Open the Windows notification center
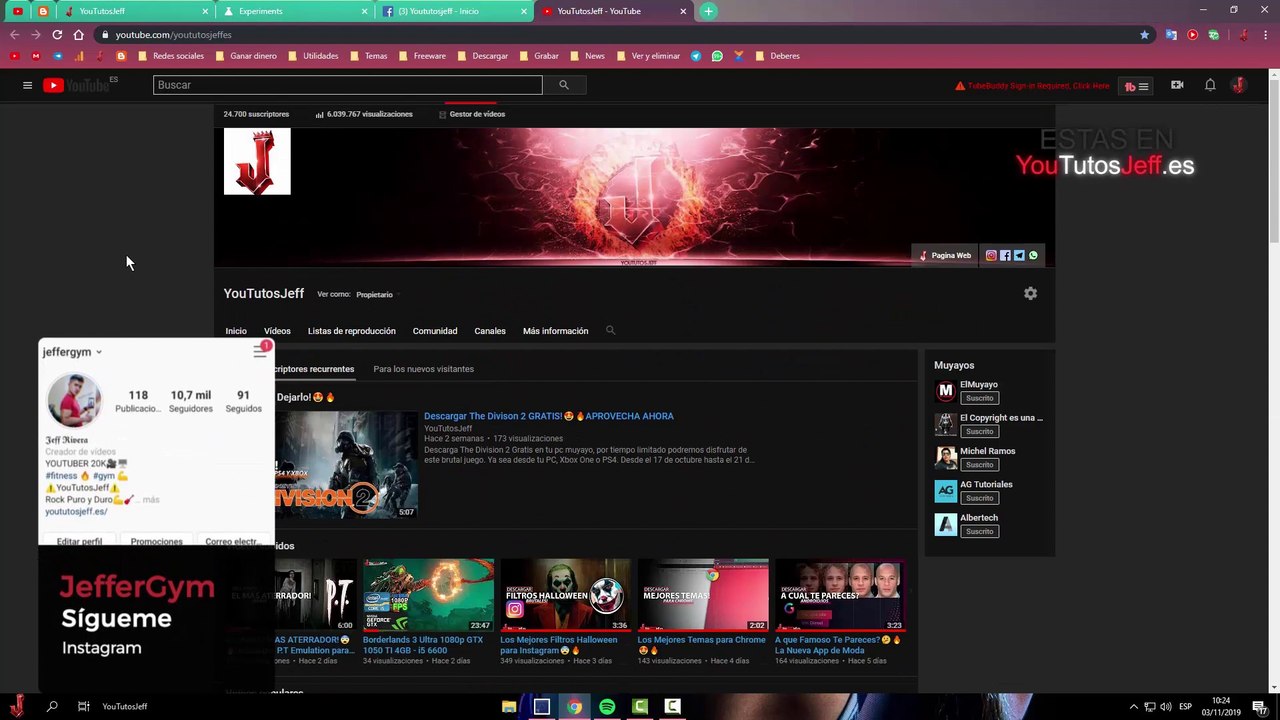 (x=1260, y=706)
